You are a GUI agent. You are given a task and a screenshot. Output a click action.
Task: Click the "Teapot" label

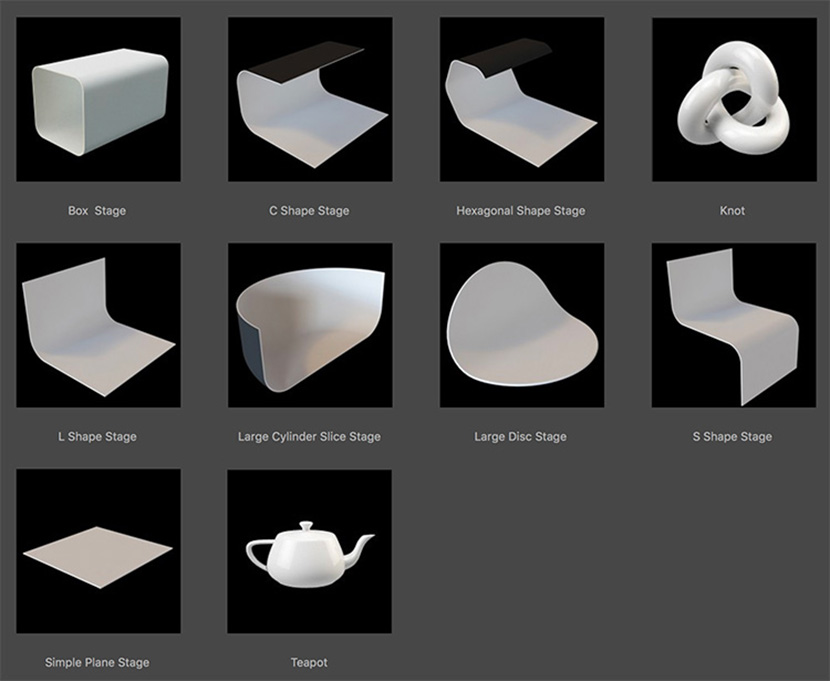click(x=309, y=662)
